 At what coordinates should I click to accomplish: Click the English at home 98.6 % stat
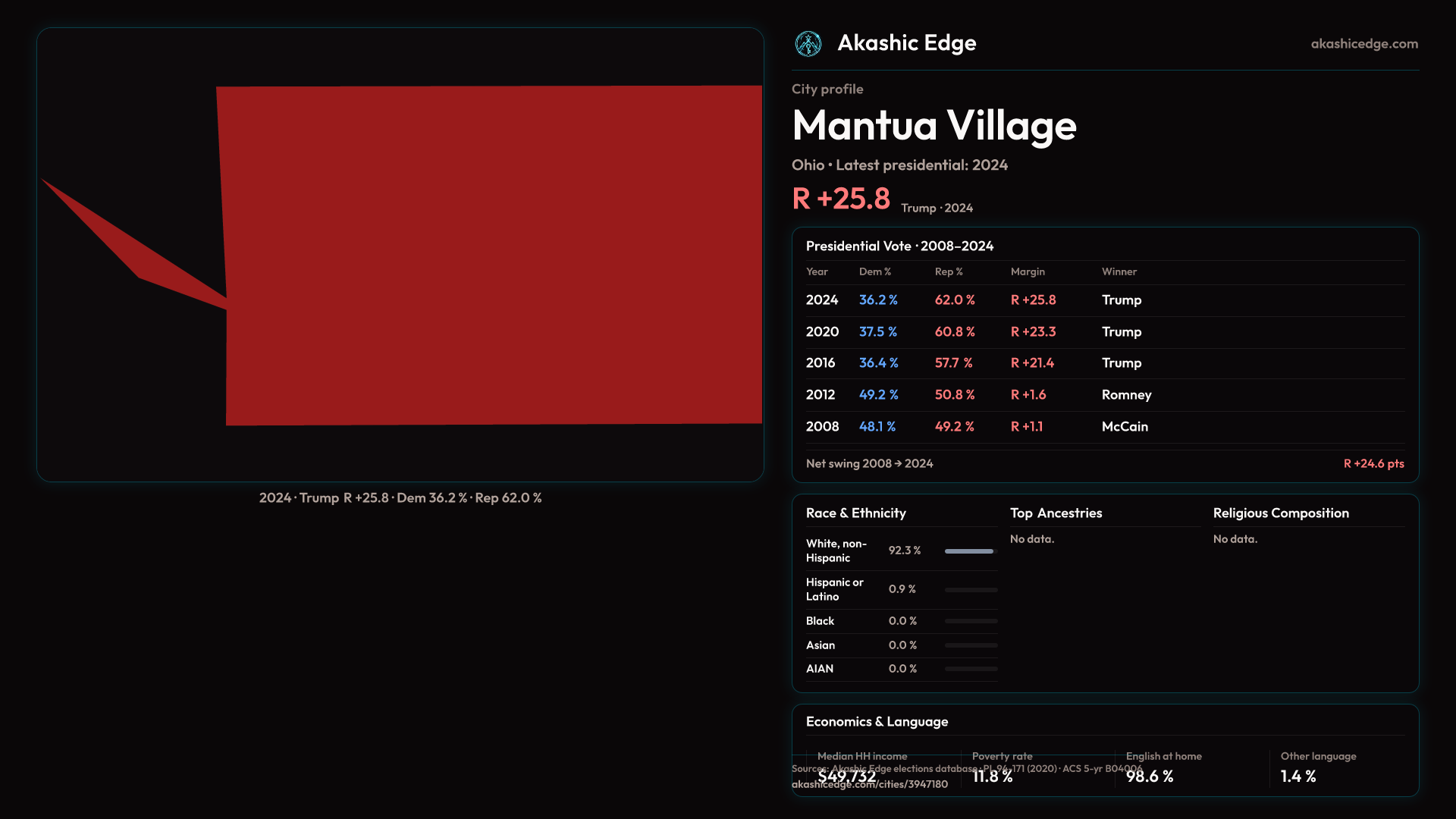pyautogui.click(x=1150, y=777)
